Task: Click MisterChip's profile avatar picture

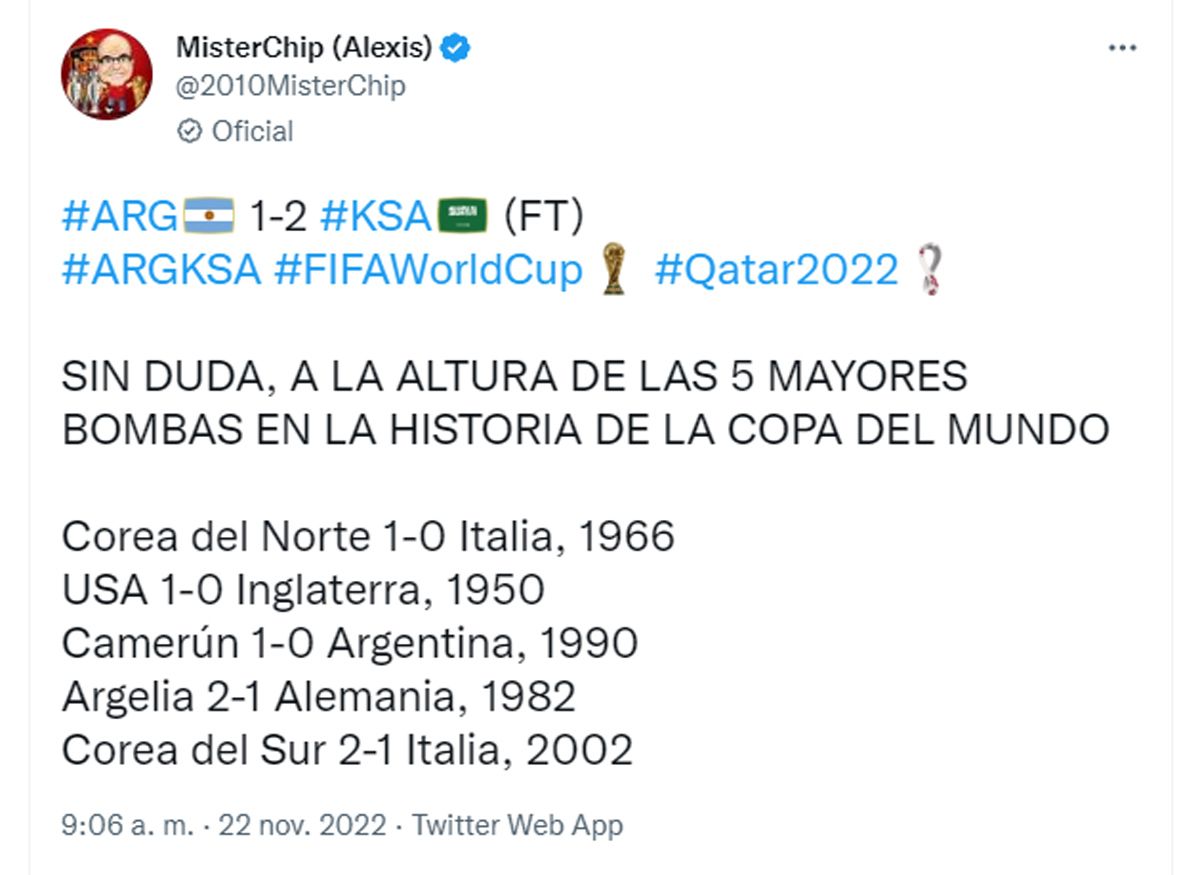Action: point(106,74)
